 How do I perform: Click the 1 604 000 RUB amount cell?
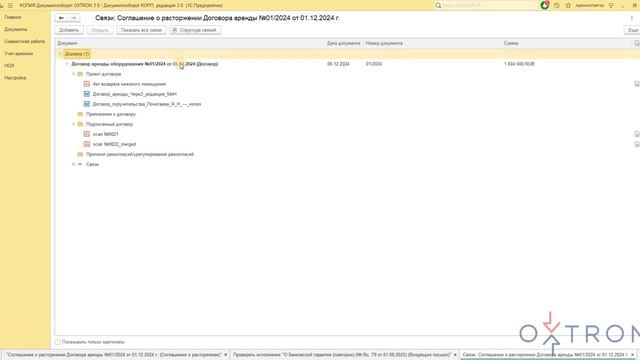pos(519,64)
